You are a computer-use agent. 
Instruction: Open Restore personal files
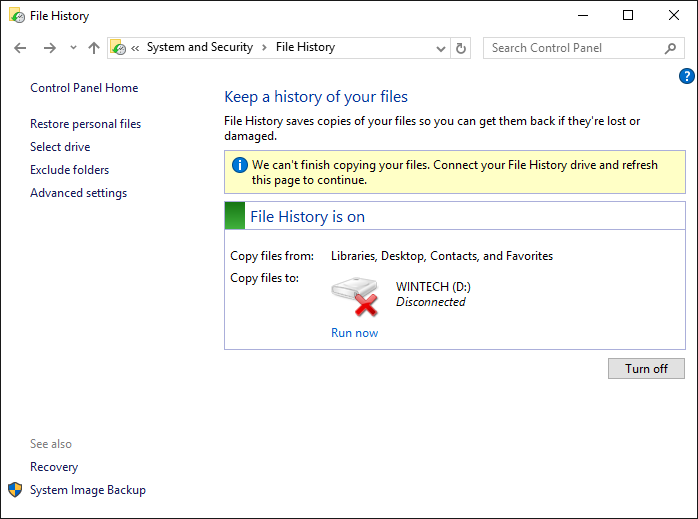click(x=85, y=124)
